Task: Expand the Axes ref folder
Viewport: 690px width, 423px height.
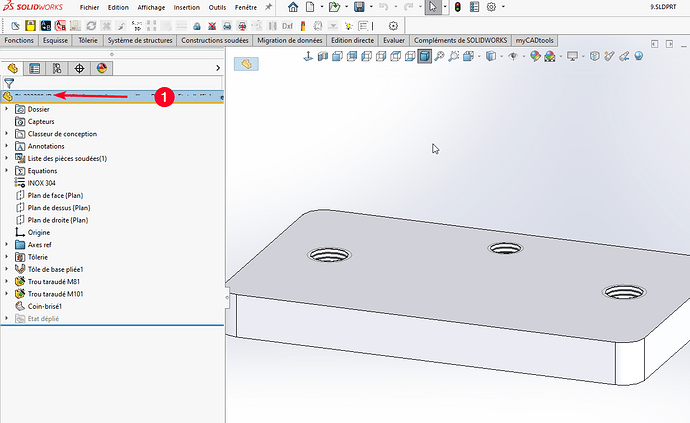Action: click(x=6, y=244)
